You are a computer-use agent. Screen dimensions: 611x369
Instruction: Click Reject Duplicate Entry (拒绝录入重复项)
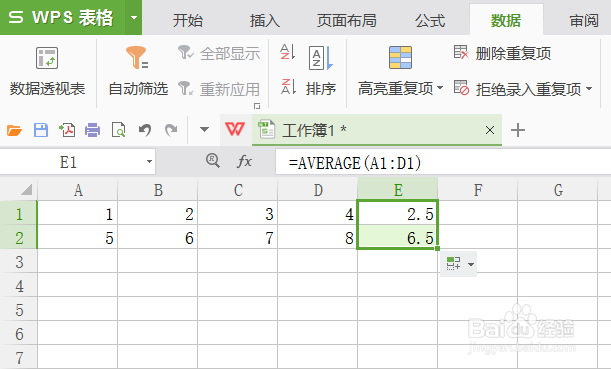click(518, 89)
